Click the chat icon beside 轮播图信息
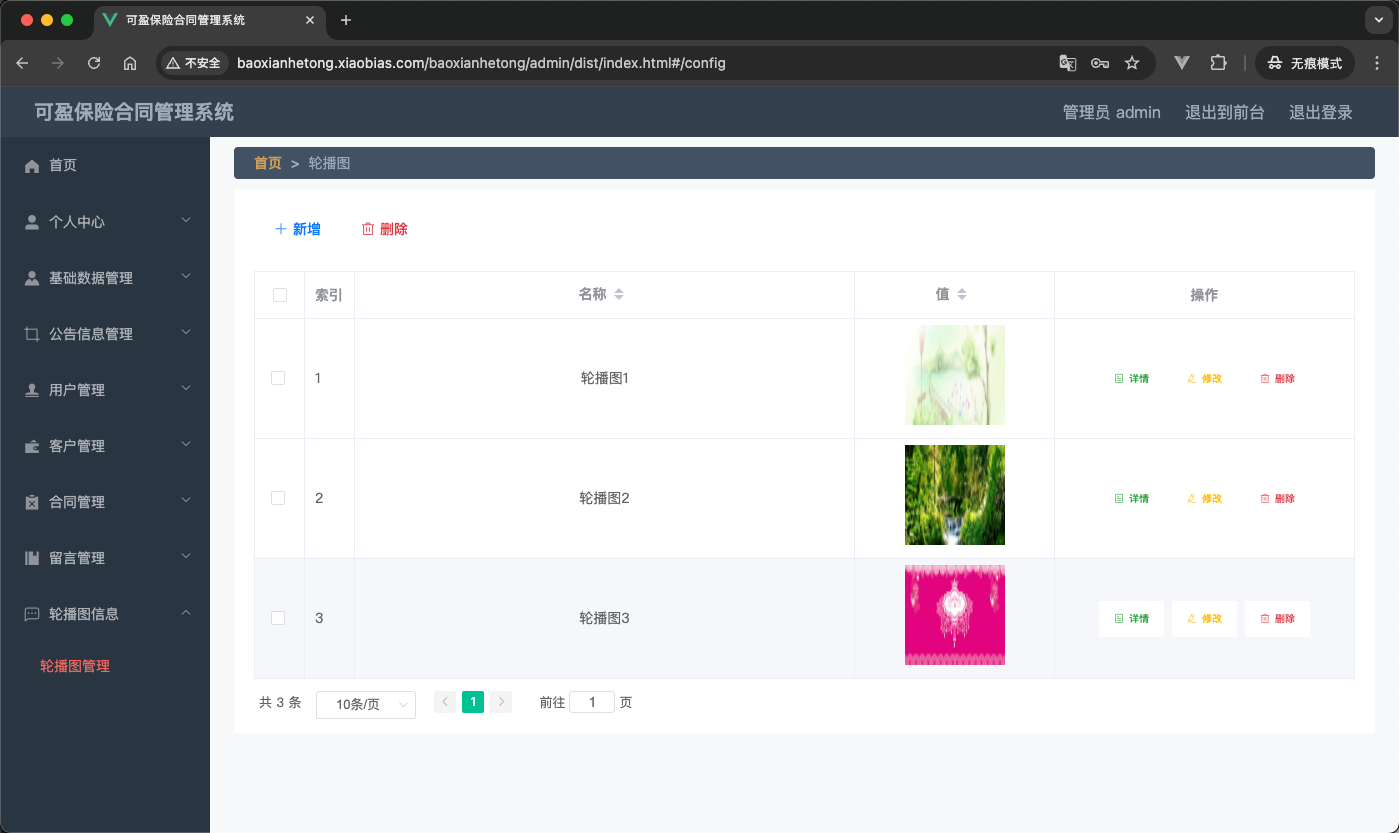The width and height of the screenshot is (1399, 833). (32, 614)
